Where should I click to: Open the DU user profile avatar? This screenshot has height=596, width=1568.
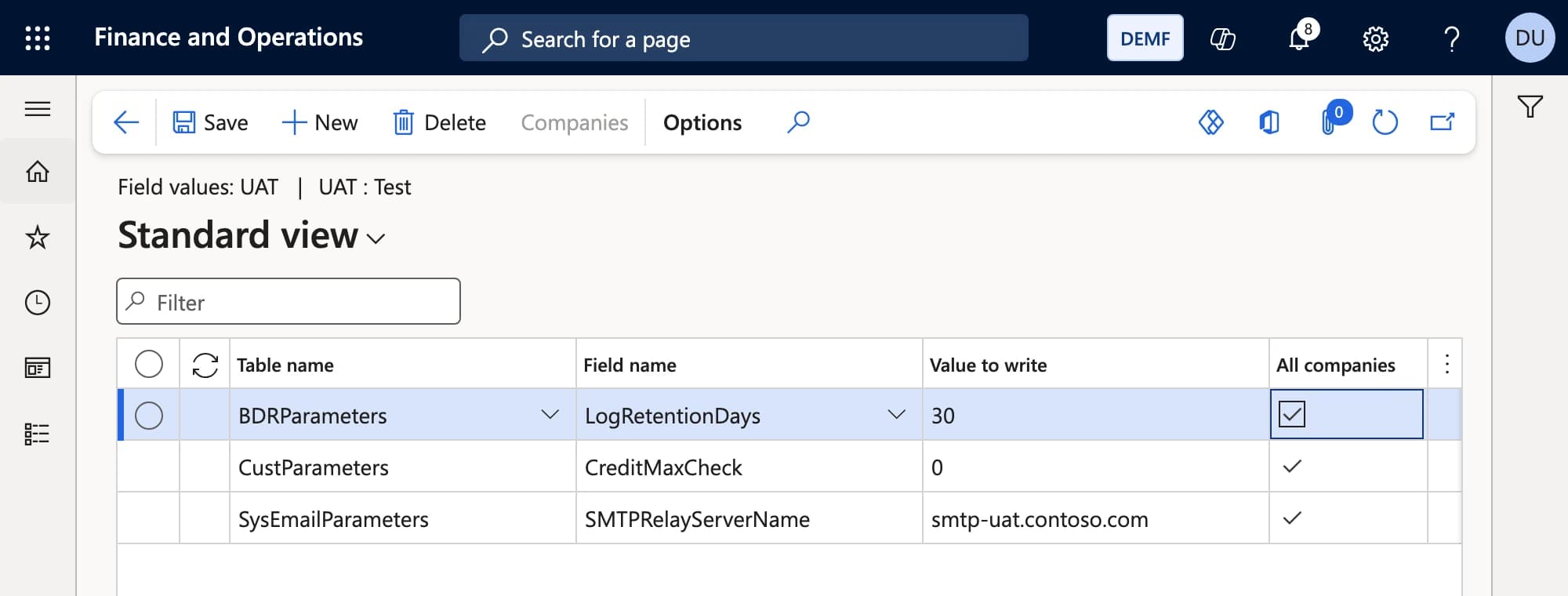(x=1530, y=38)
